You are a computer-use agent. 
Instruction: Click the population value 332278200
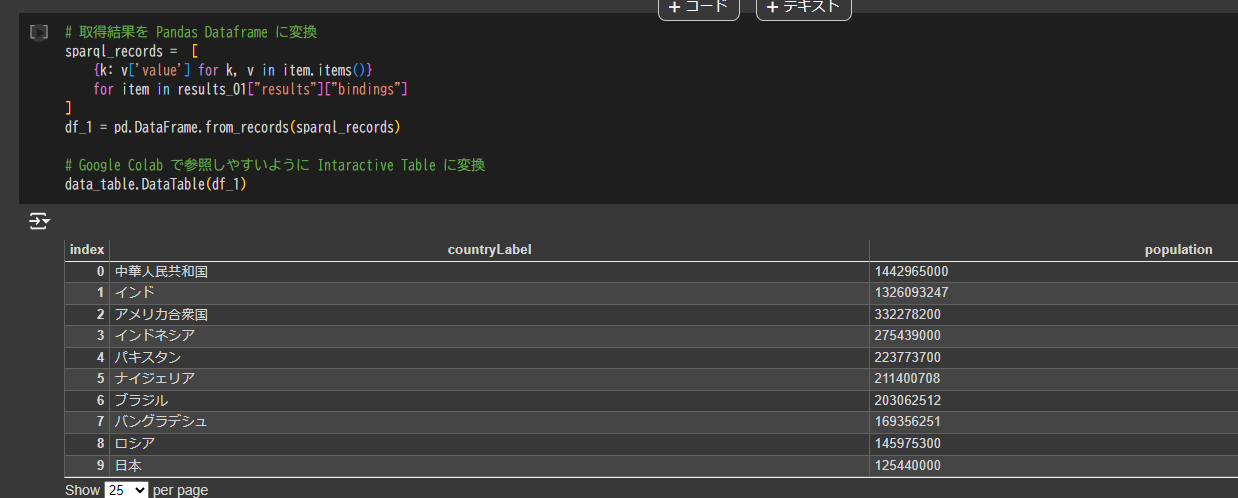pos(907,314)
